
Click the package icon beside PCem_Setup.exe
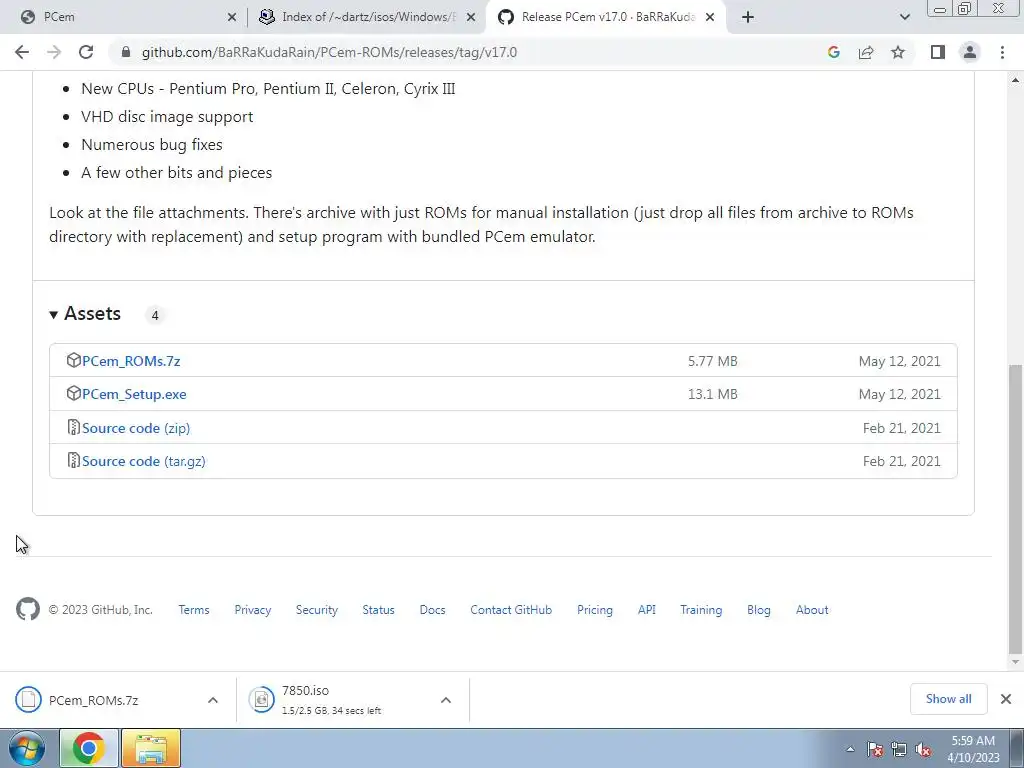73,393
